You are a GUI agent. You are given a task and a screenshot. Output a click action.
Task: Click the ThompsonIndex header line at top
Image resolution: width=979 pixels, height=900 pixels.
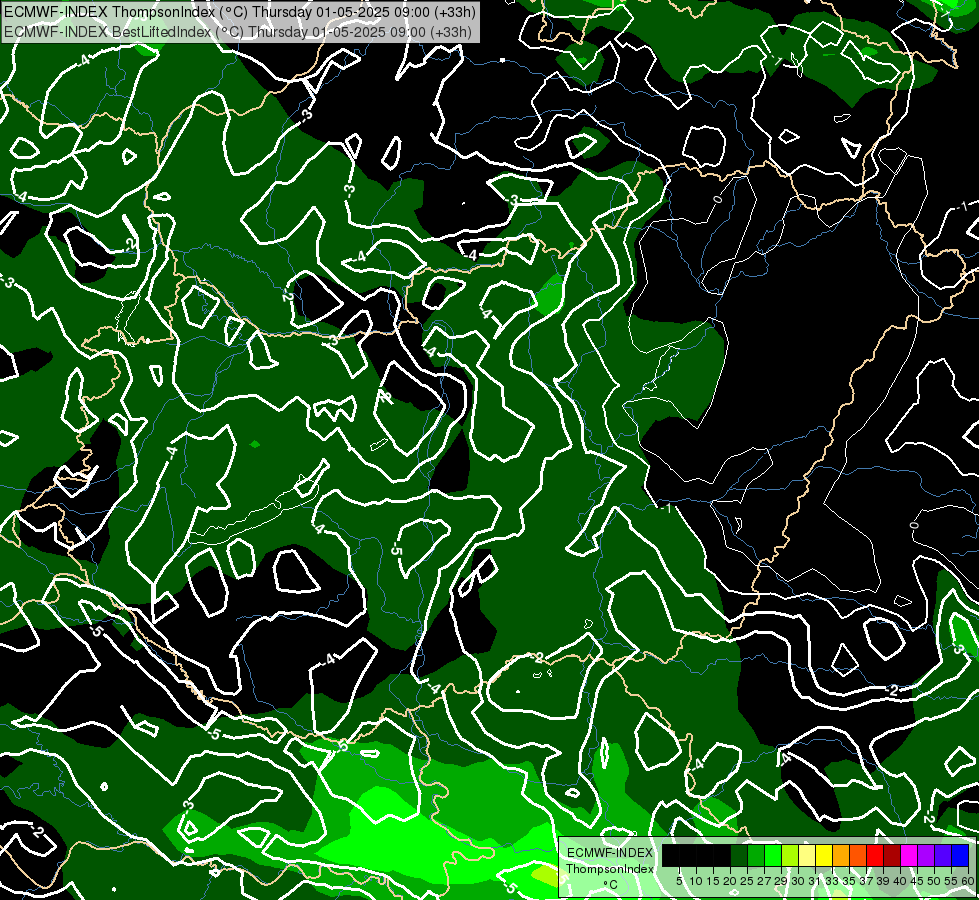click(x=240, y=12)
